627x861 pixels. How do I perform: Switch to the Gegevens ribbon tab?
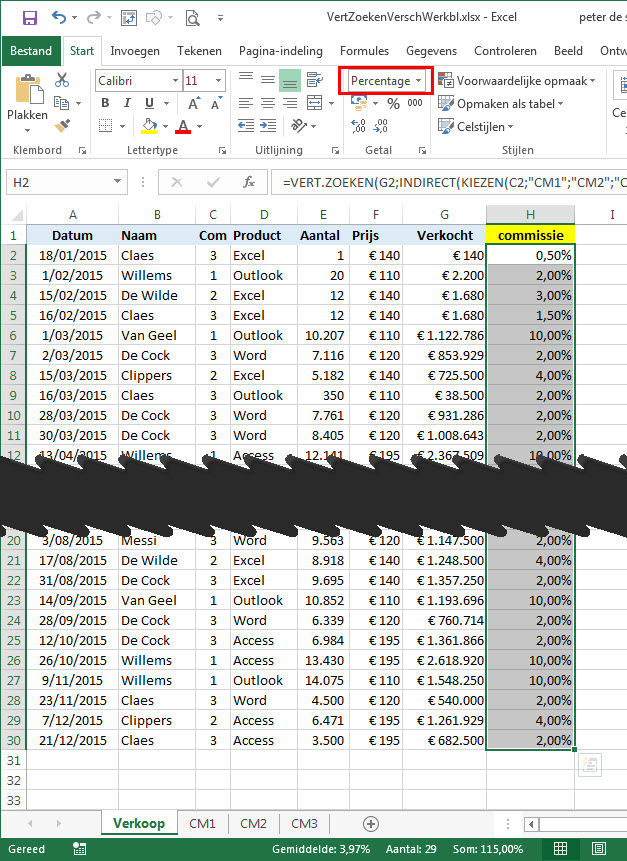(x=431, y=51)
